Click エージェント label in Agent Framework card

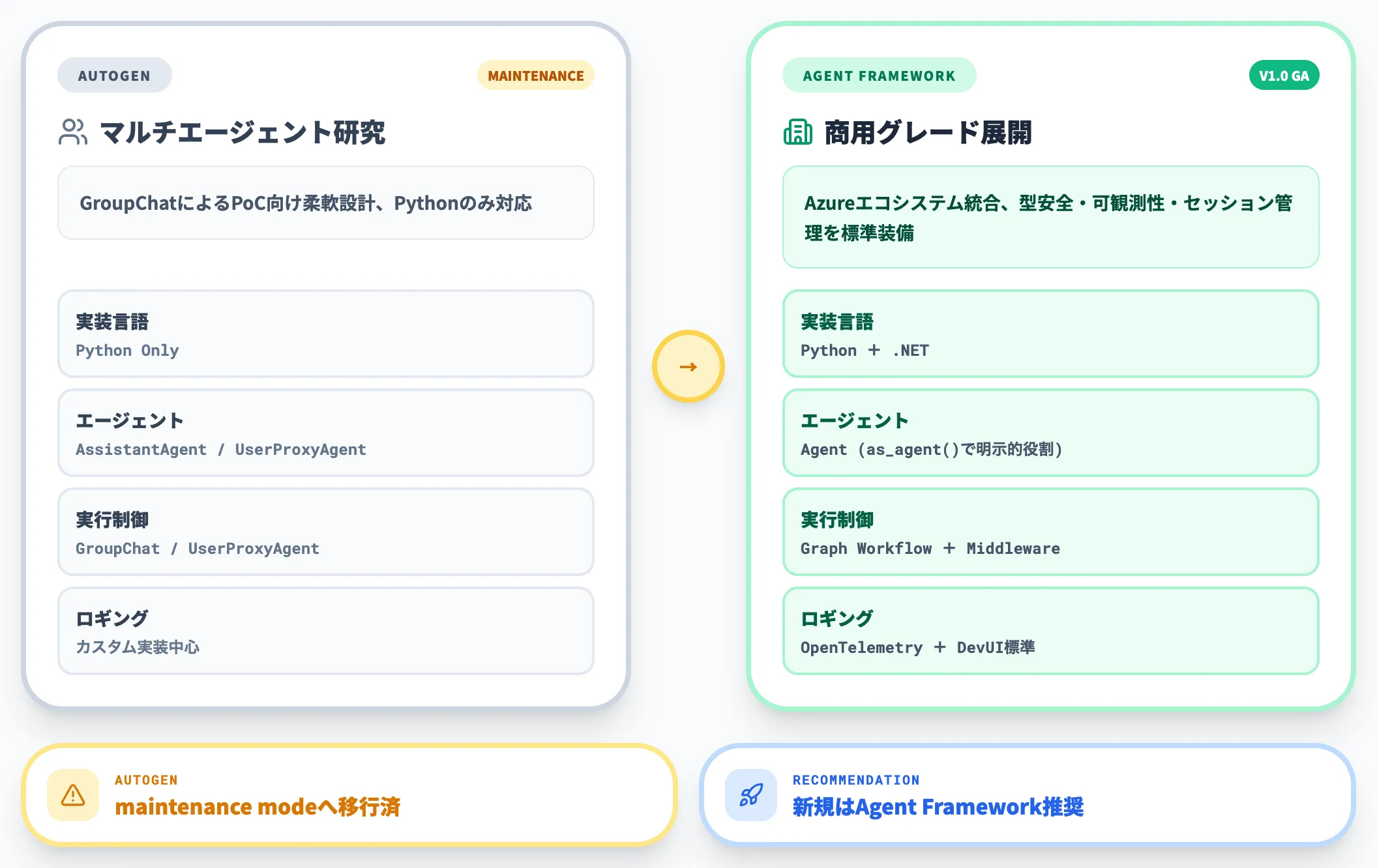pos(855,421)
